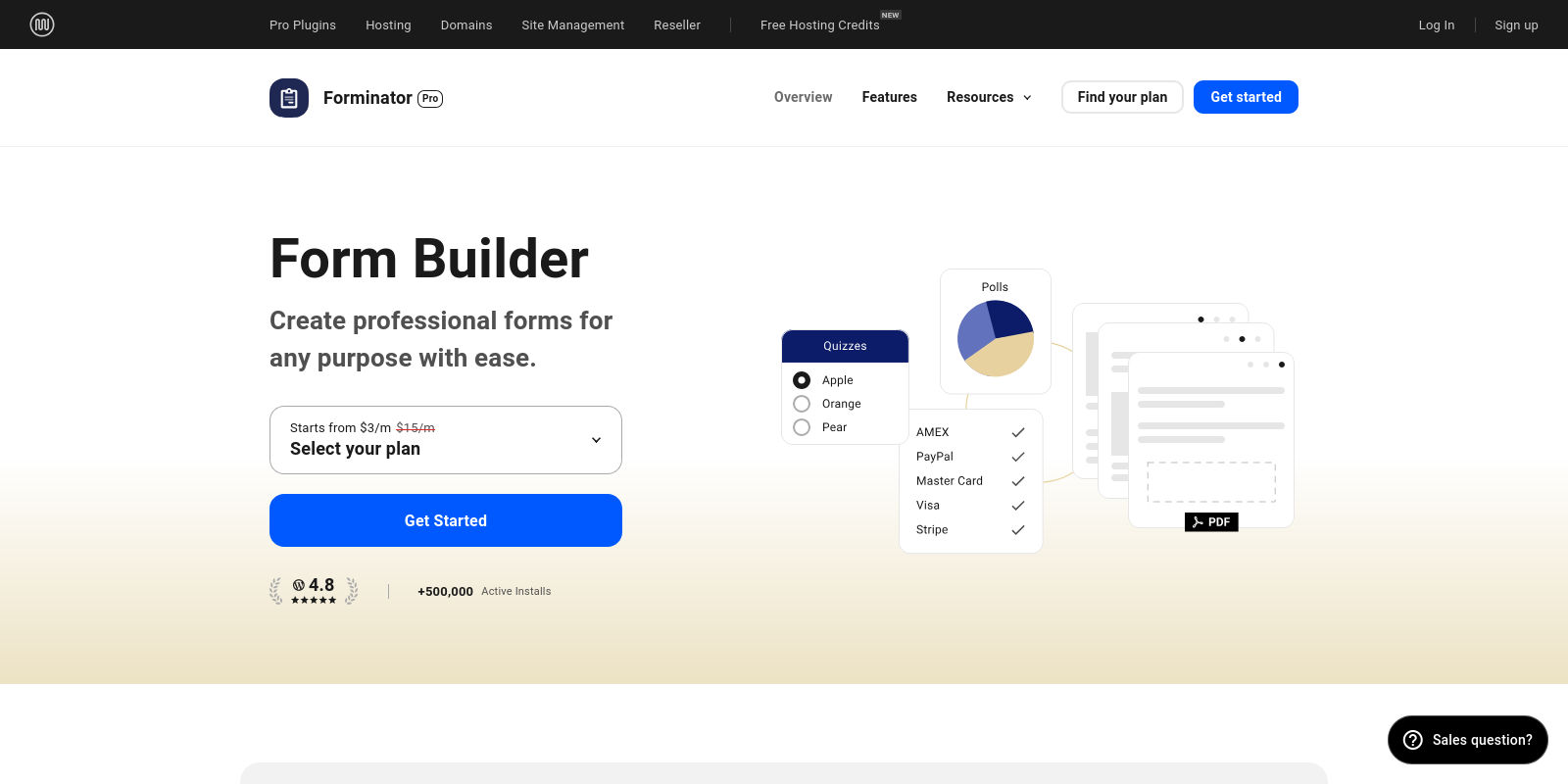1568x784 pixels.
Task: Click the Form Builder heading
Action: tap(429, 259)
